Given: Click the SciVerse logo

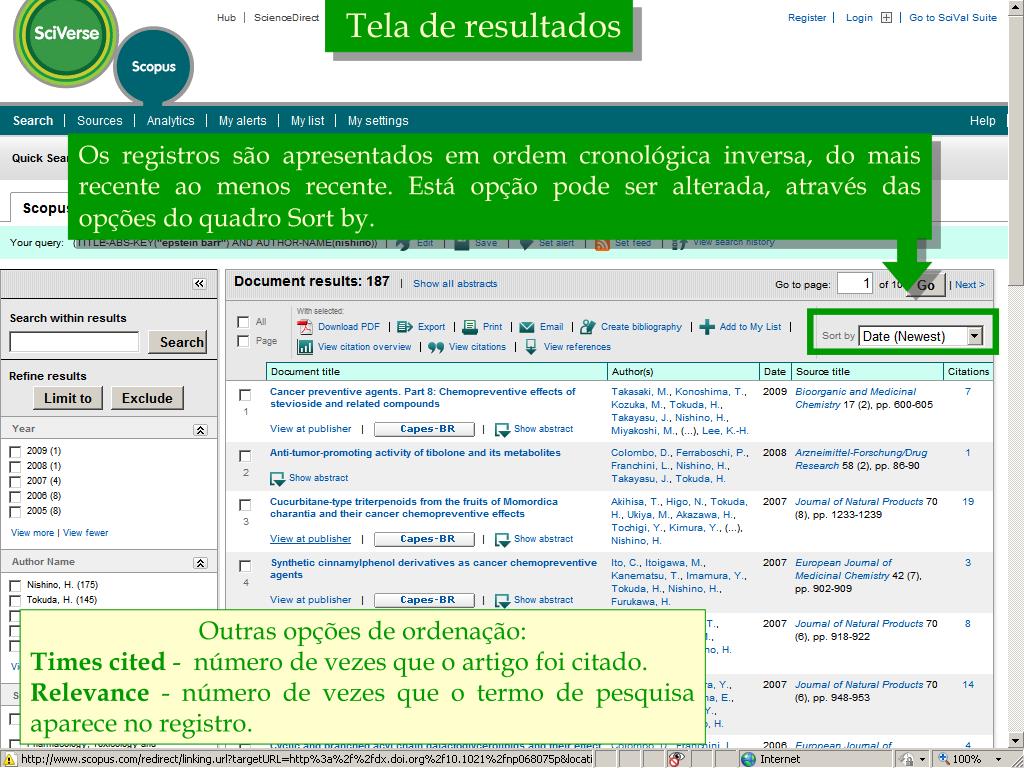Looking at the screenshot, I should click(66, 34).
